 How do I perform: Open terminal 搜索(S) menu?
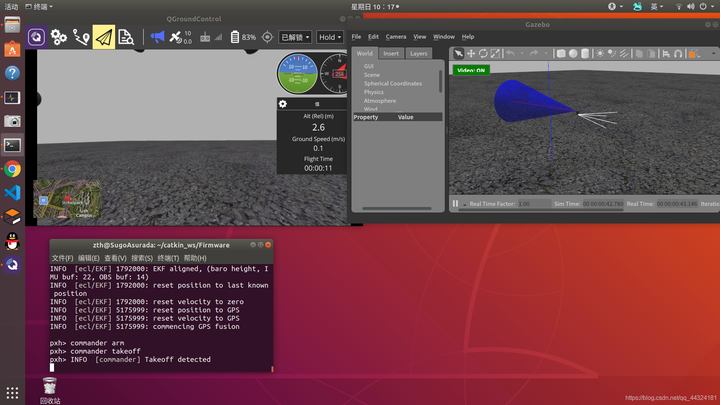142,258
